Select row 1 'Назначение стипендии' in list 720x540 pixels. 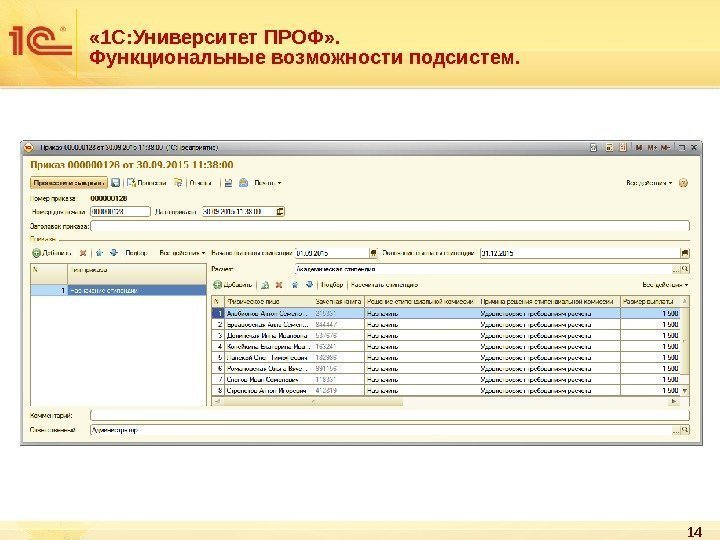[x=118, y=290]
